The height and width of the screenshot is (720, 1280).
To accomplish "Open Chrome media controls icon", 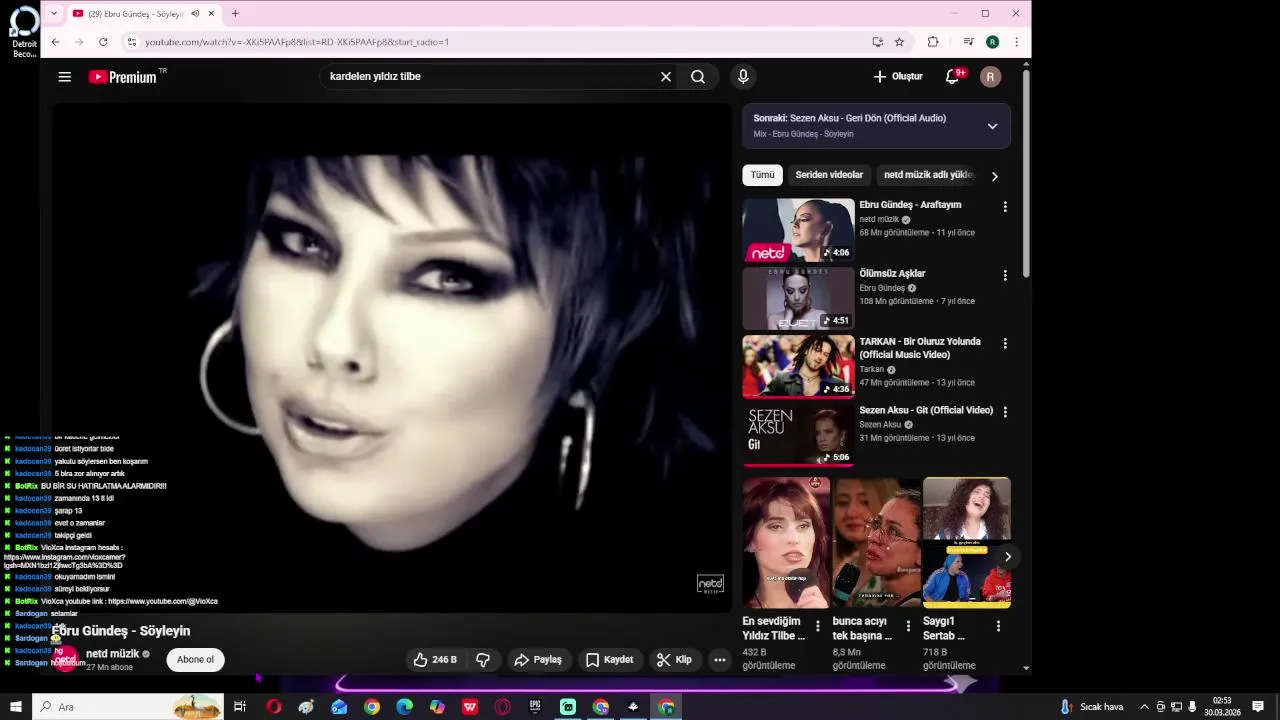I will pyautogui.click(x=968, y=42).
